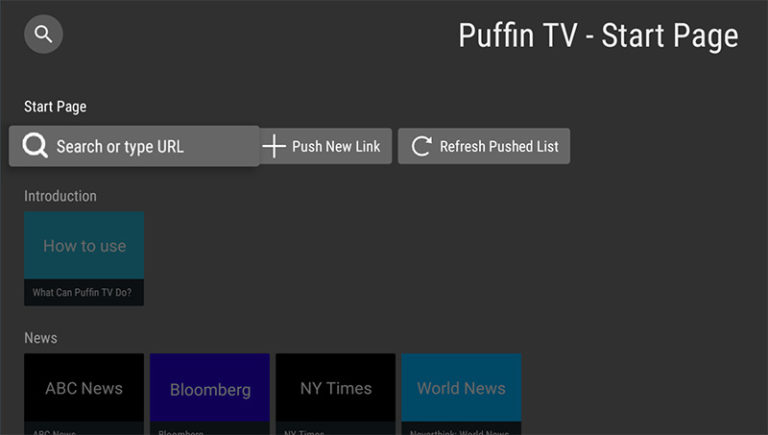The height and width of the screenshot is (435, 768).
Task: Select the Refresh Pushed List button
Action: pos(484,146)
